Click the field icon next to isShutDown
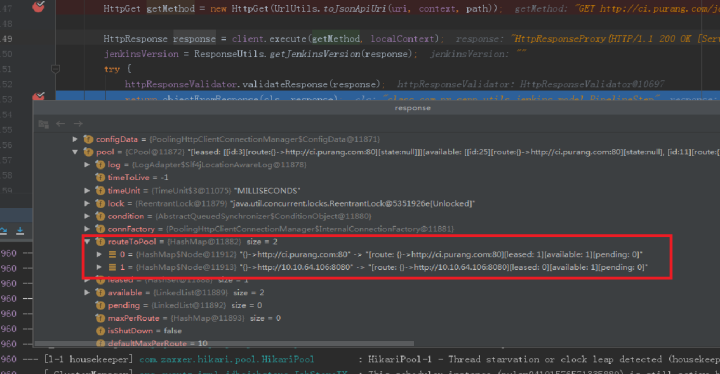Image resolution: width=720 pixels, height=374 pixels. 100,331
